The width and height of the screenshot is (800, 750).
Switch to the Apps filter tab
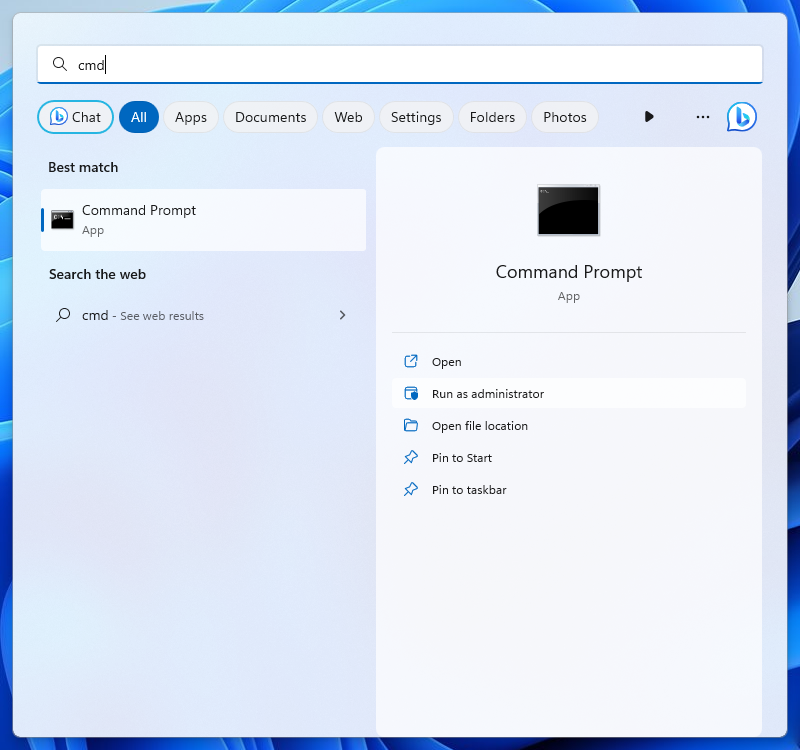click(190, 117)
